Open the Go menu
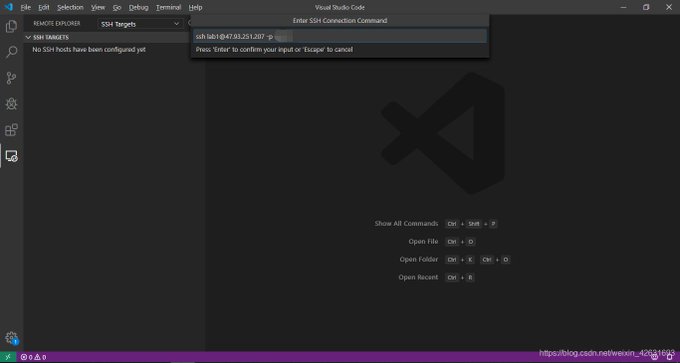 [117, 7]
